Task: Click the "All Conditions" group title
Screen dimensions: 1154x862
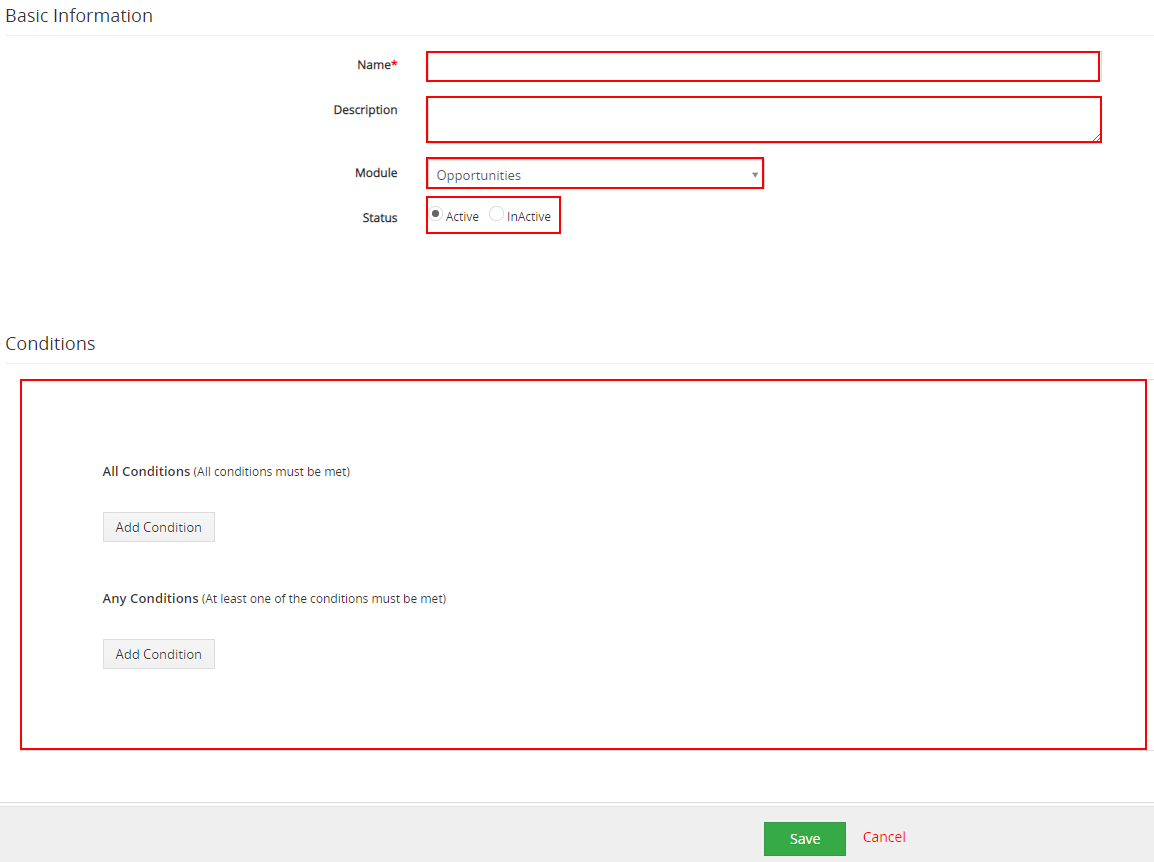Action: (x=146, y=471)
